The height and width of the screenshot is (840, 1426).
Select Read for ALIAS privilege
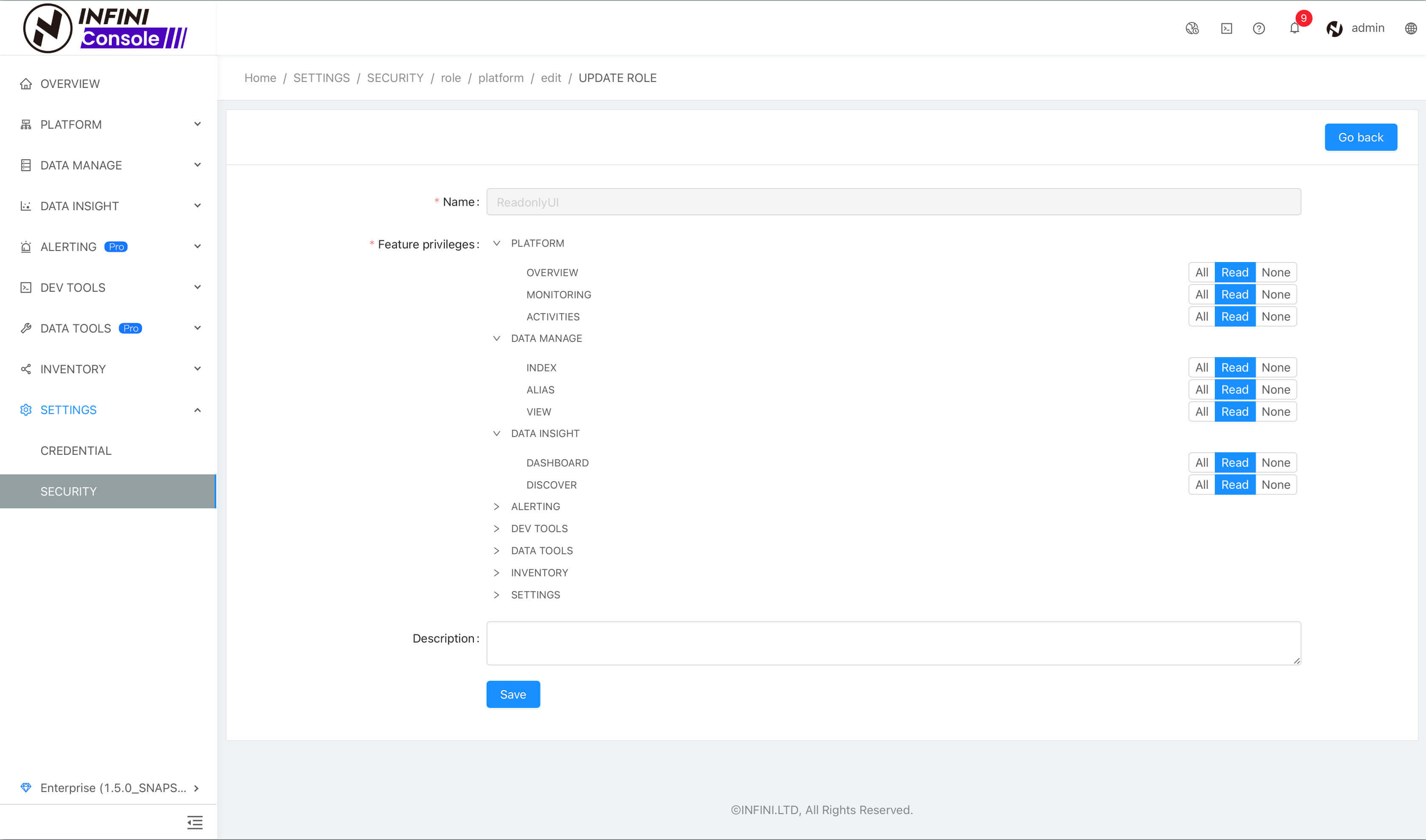1235,389
